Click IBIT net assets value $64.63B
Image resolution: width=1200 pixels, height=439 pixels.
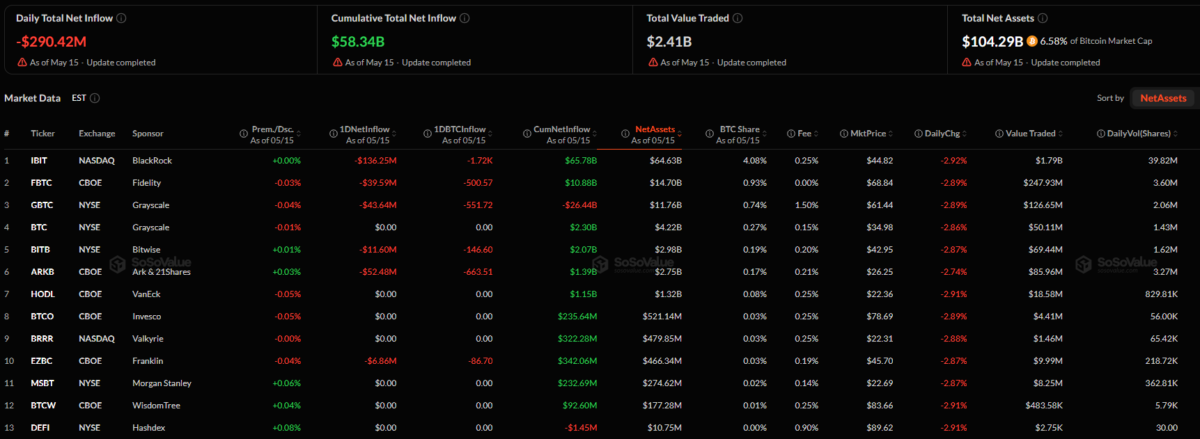click(665, 160)
